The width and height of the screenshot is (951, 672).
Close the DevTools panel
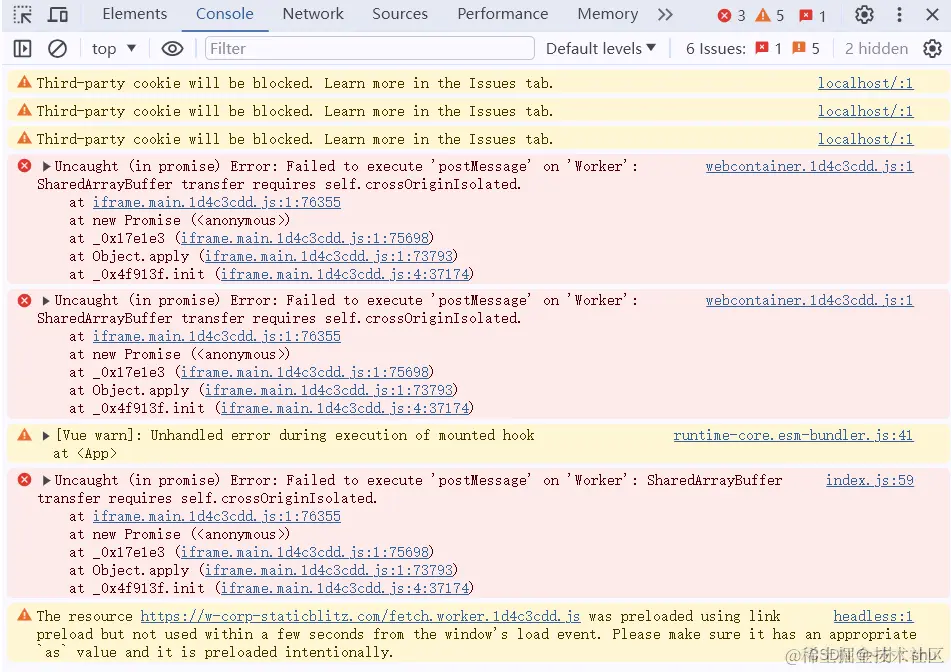933,15
